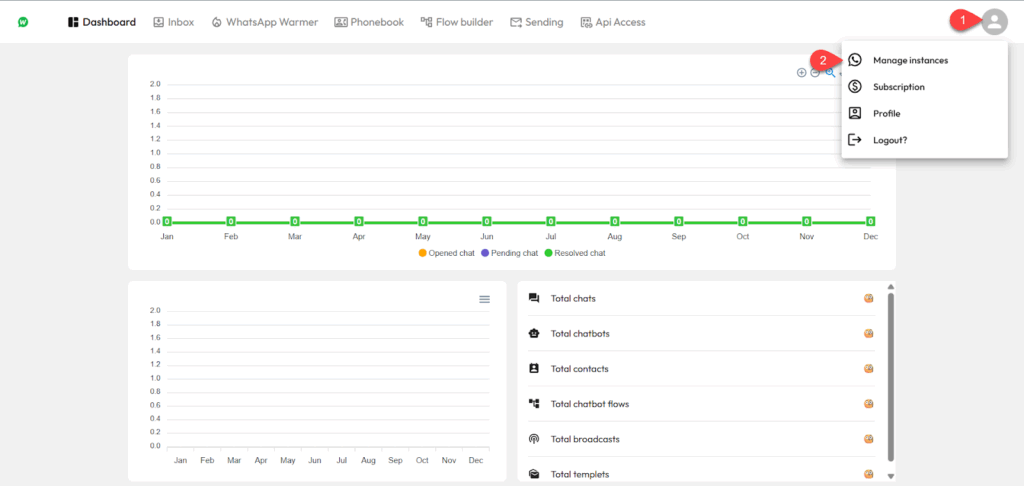Open the Phonebook section
The height and width of the screenshot is (486, 1024).
(x=369, y=22)
